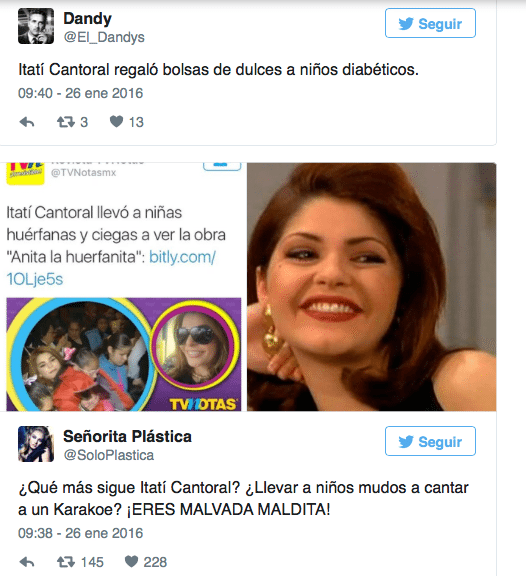The width and height of the screenshot is (526, 576).
Task: Open the @TVNotasmx handle in embedded tweet
Action: (83, 173)
